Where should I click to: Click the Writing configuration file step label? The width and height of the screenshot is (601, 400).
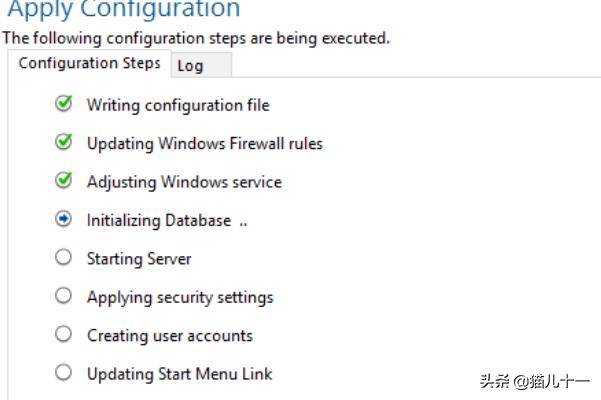tap(178, 105)
